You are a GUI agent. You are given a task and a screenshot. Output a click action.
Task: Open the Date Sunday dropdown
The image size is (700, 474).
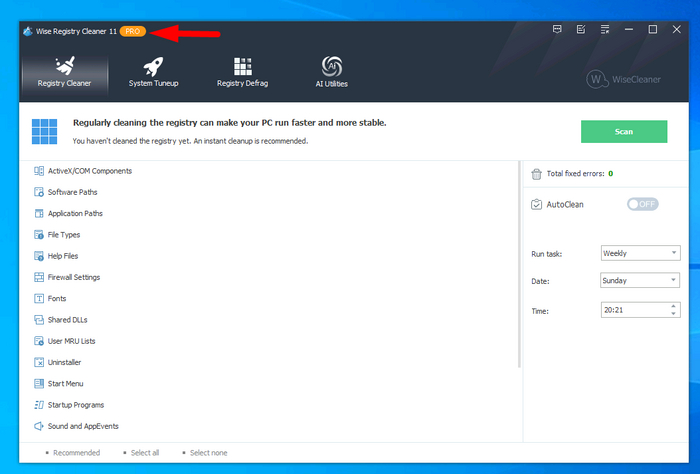(x=640, y=281)
